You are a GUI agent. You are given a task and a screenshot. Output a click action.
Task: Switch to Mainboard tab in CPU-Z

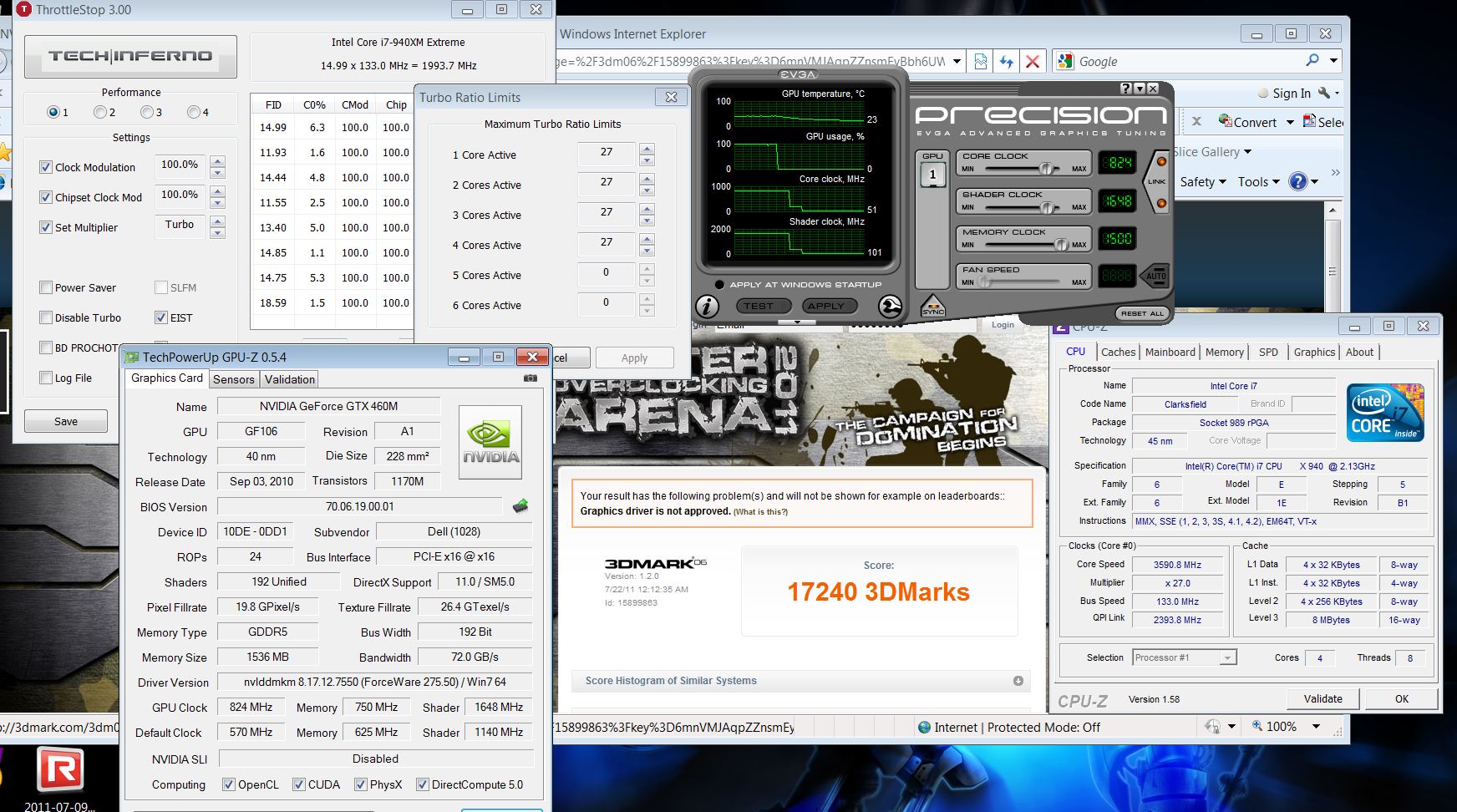tap(1170, 352)
